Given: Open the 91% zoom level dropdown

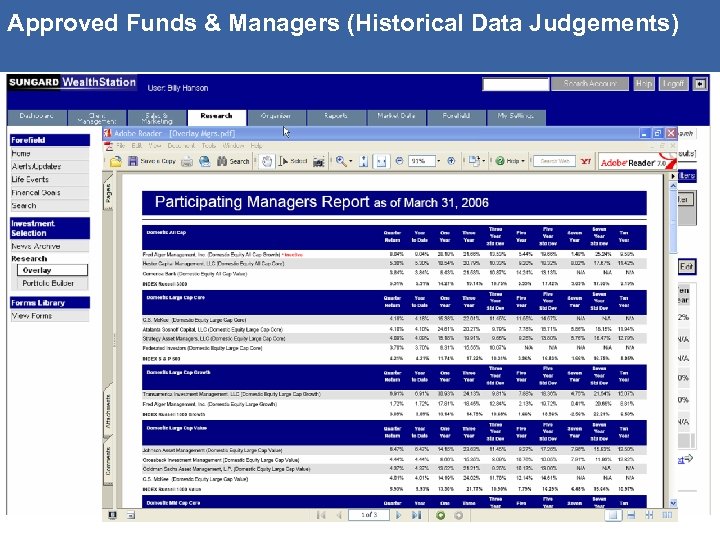Looking at the screenshot, I should tap(439, 161).
